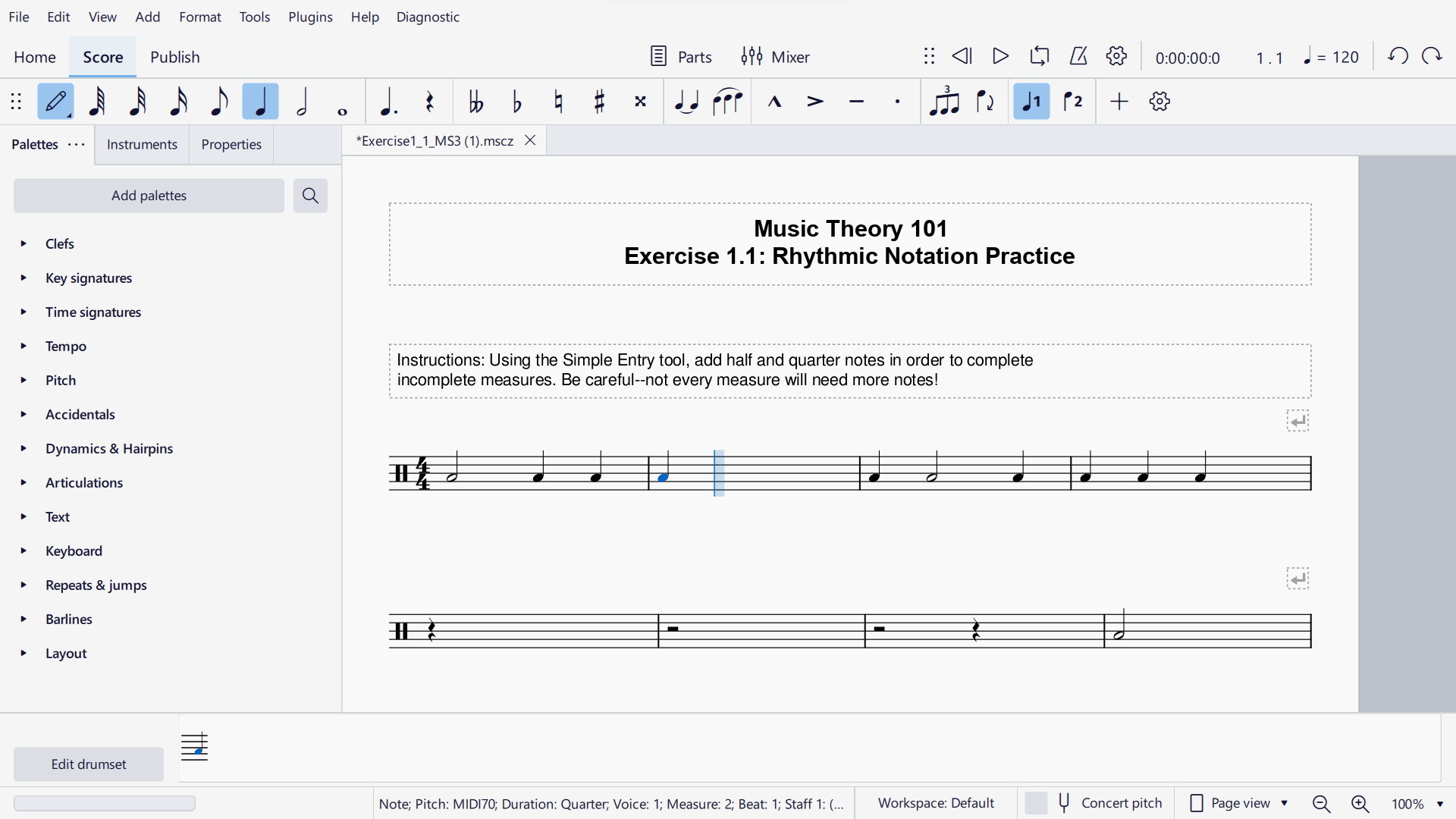Select 16th note duration

(x=179, y=102)
